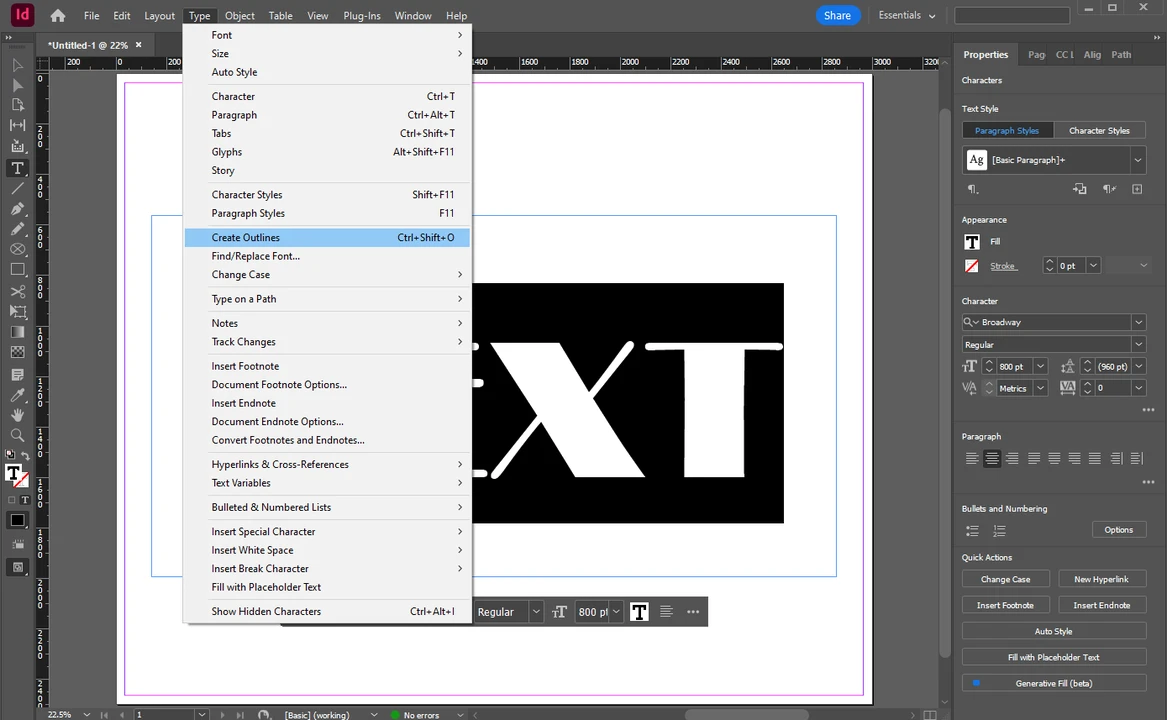
Task: Set paragraph alignment to Align Left
Action: coord(972,459)
